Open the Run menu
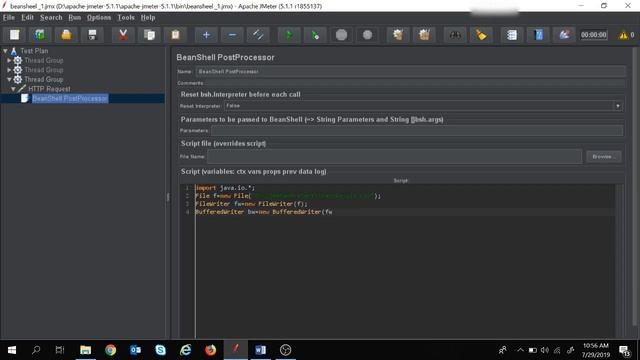The height and width of the screenshot is (360, 640). 74,18
